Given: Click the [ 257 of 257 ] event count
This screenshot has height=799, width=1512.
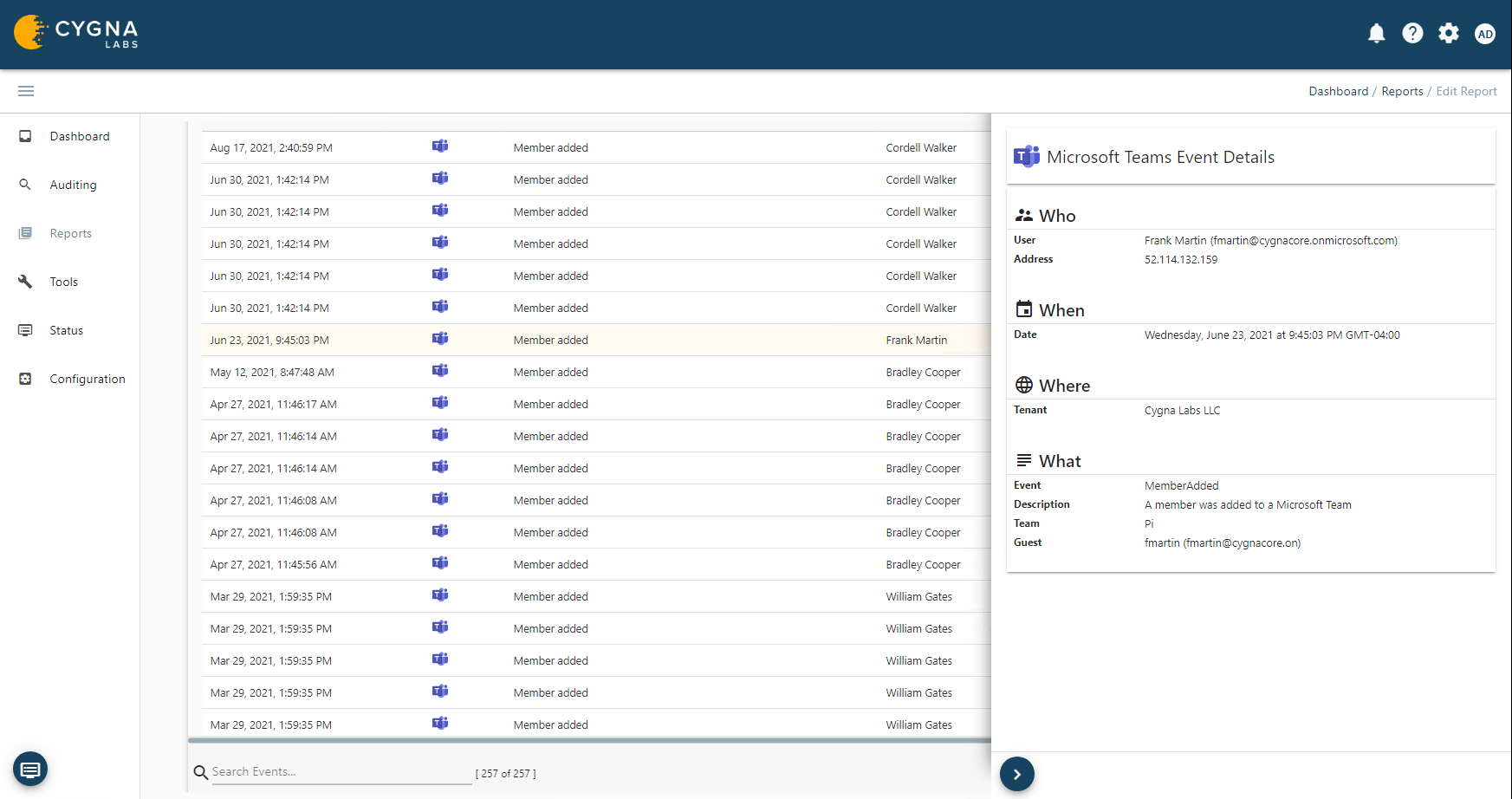Looking at the screenshot, I should point(505,774).
